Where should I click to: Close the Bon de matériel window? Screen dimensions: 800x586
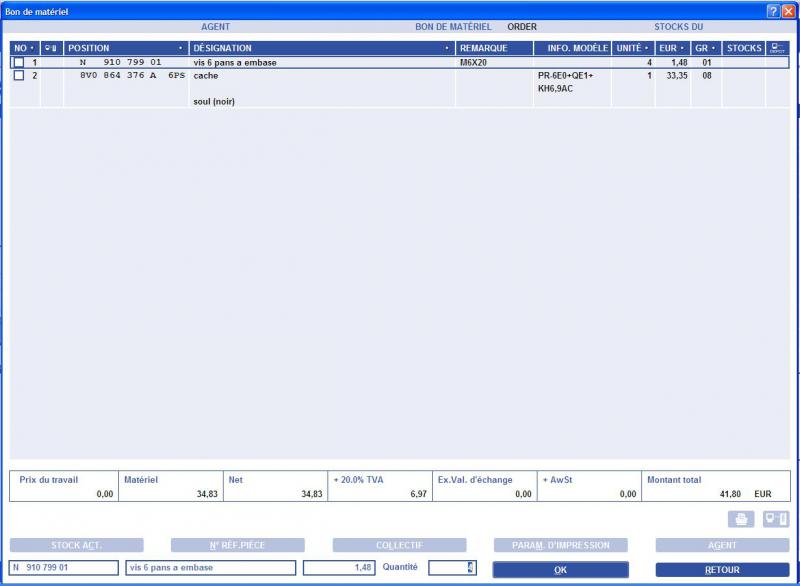(788, 11)
